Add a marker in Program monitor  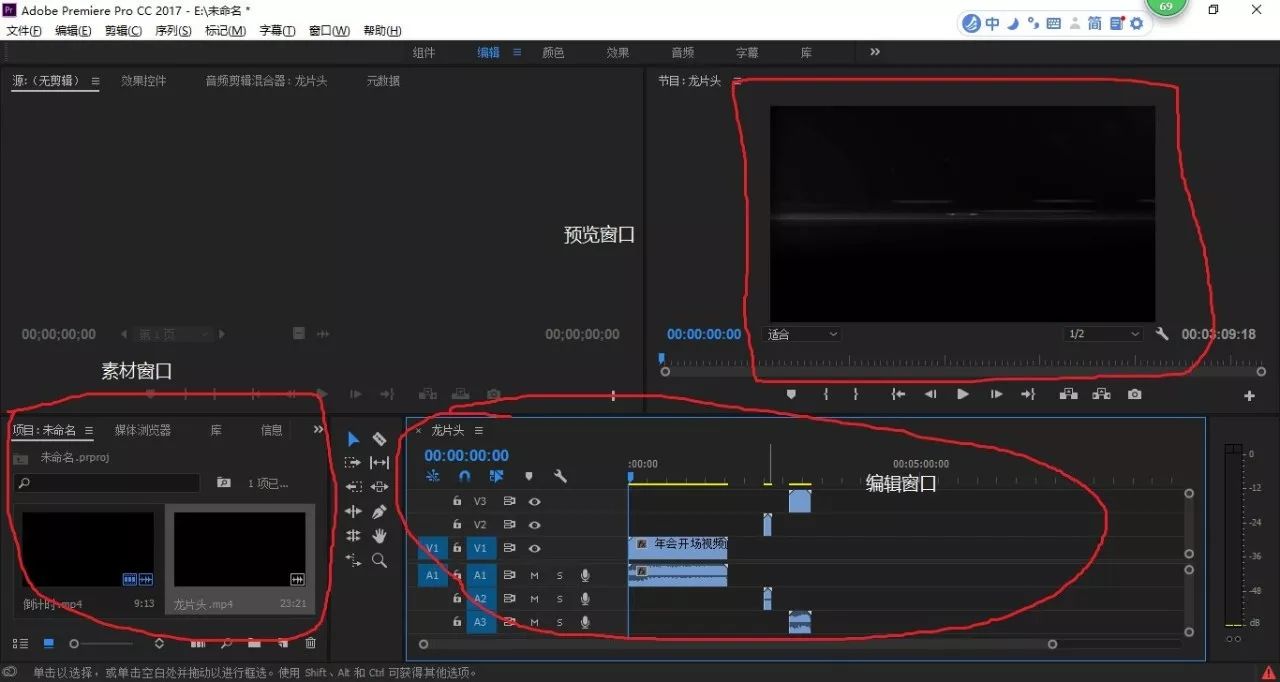pyautogui.click(x=791, y=395)
